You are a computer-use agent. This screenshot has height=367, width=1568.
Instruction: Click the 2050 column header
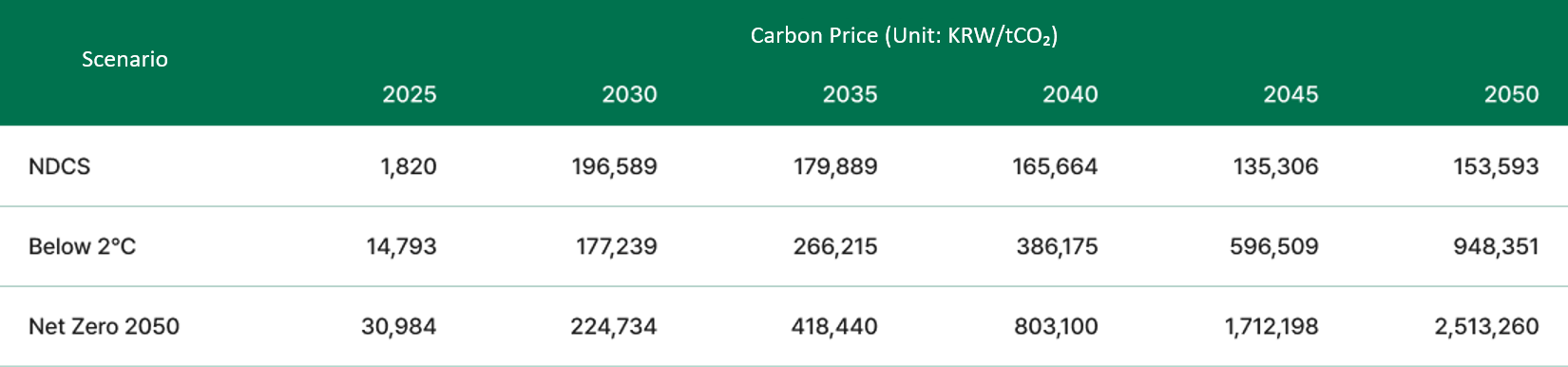point(1511,94)
